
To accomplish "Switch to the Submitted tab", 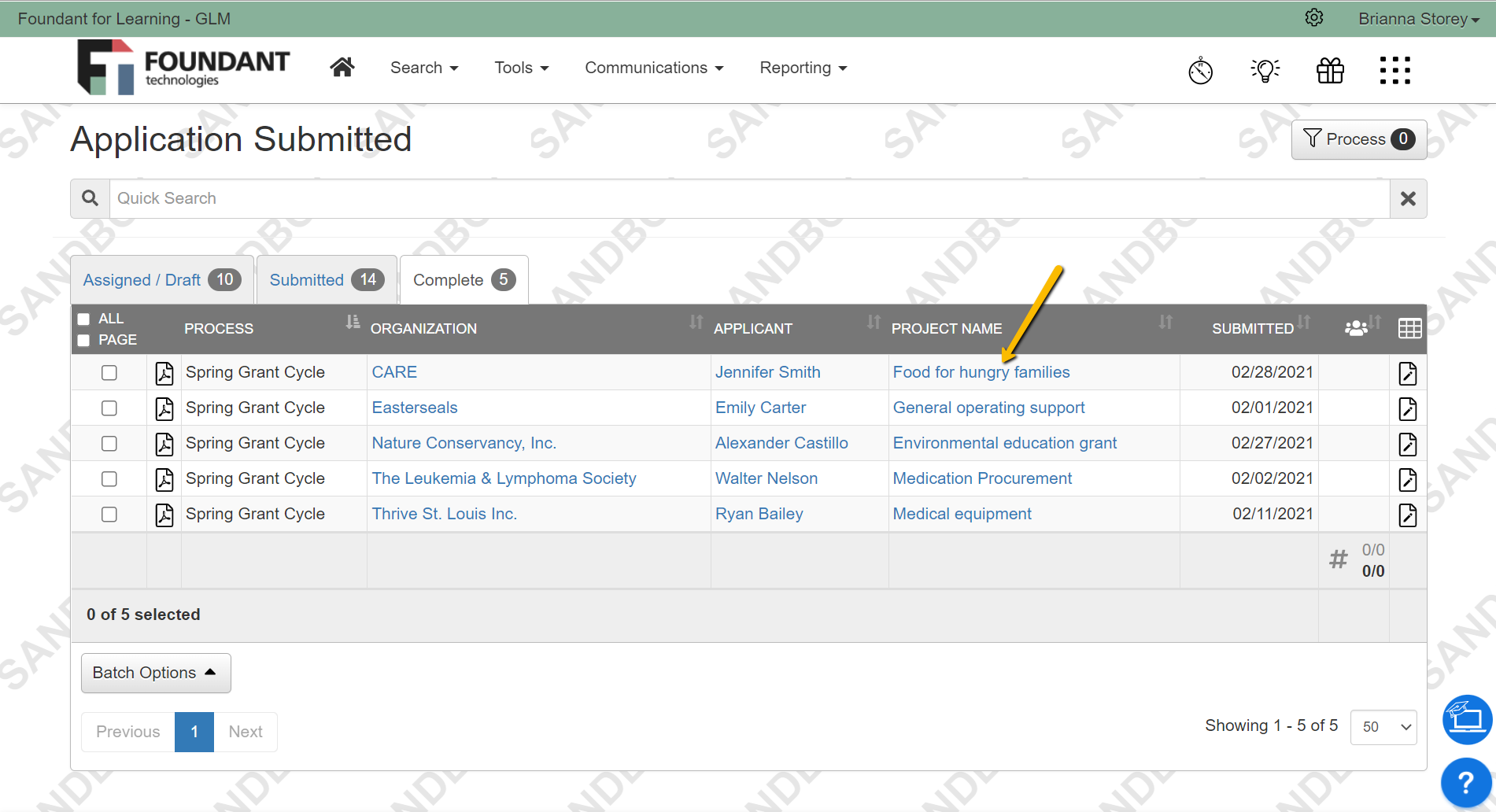I will [x=325, y=279].
